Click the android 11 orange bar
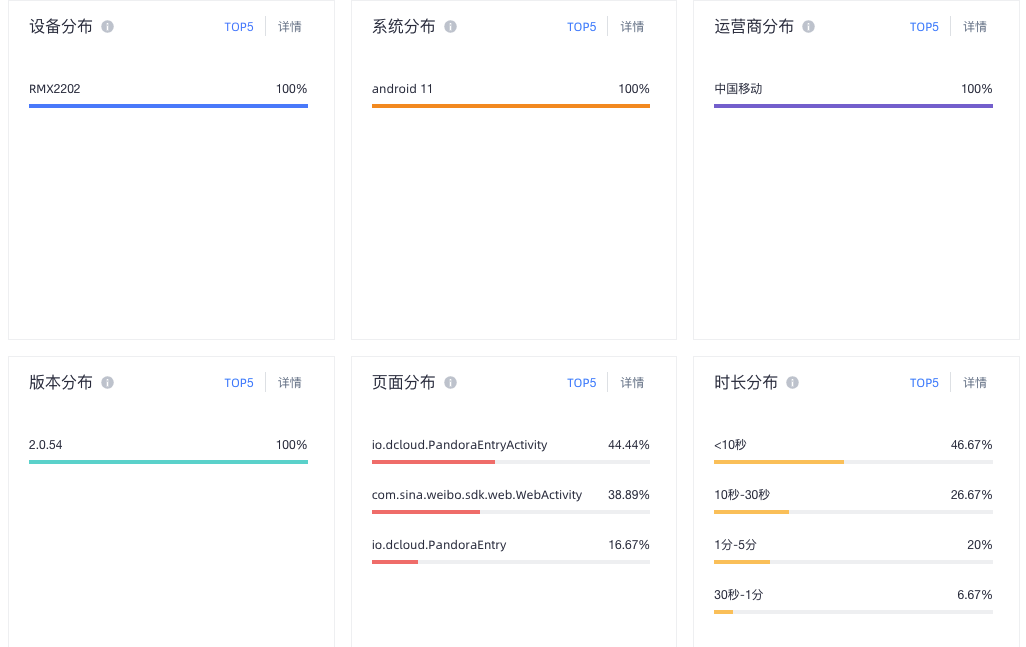This screenshot has height=647, width=1026. point(510,105)
